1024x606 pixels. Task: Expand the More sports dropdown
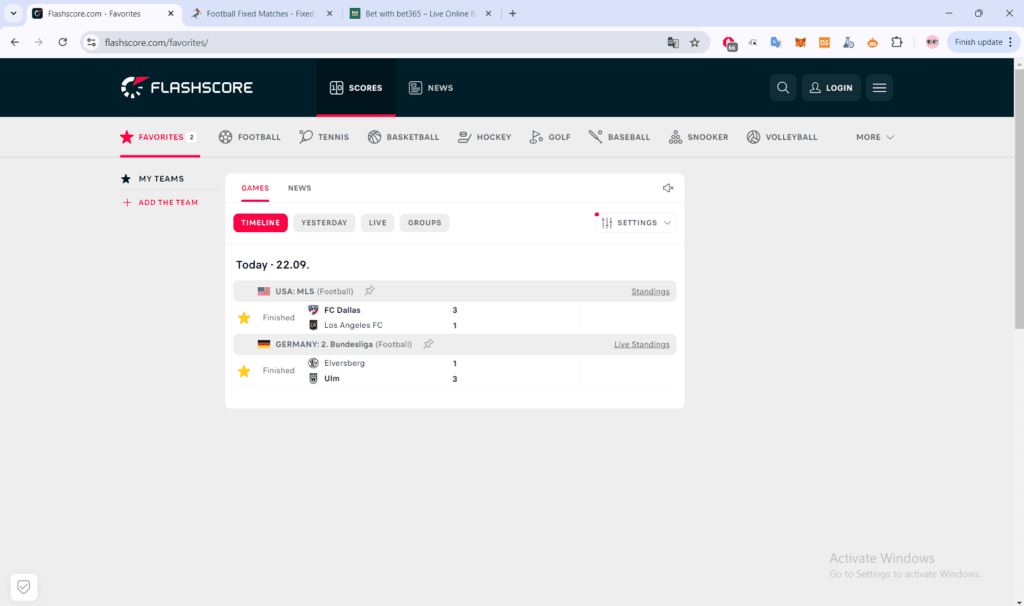click(x=875, y=137)
